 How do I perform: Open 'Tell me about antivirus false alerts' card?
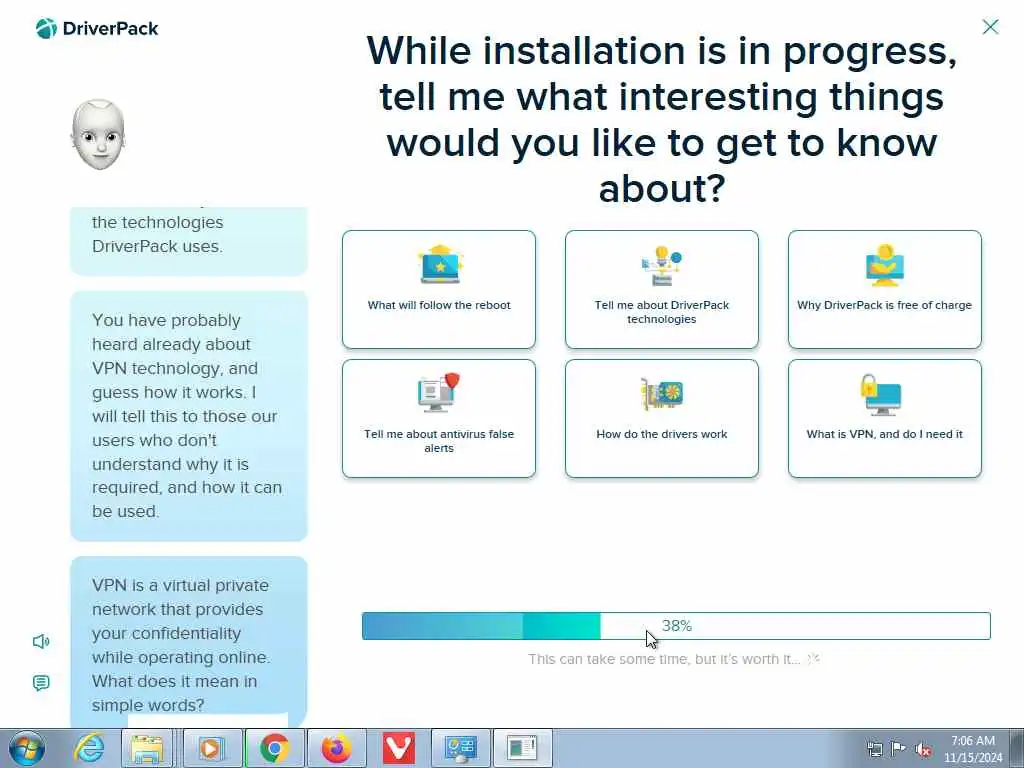pos(439,419)
